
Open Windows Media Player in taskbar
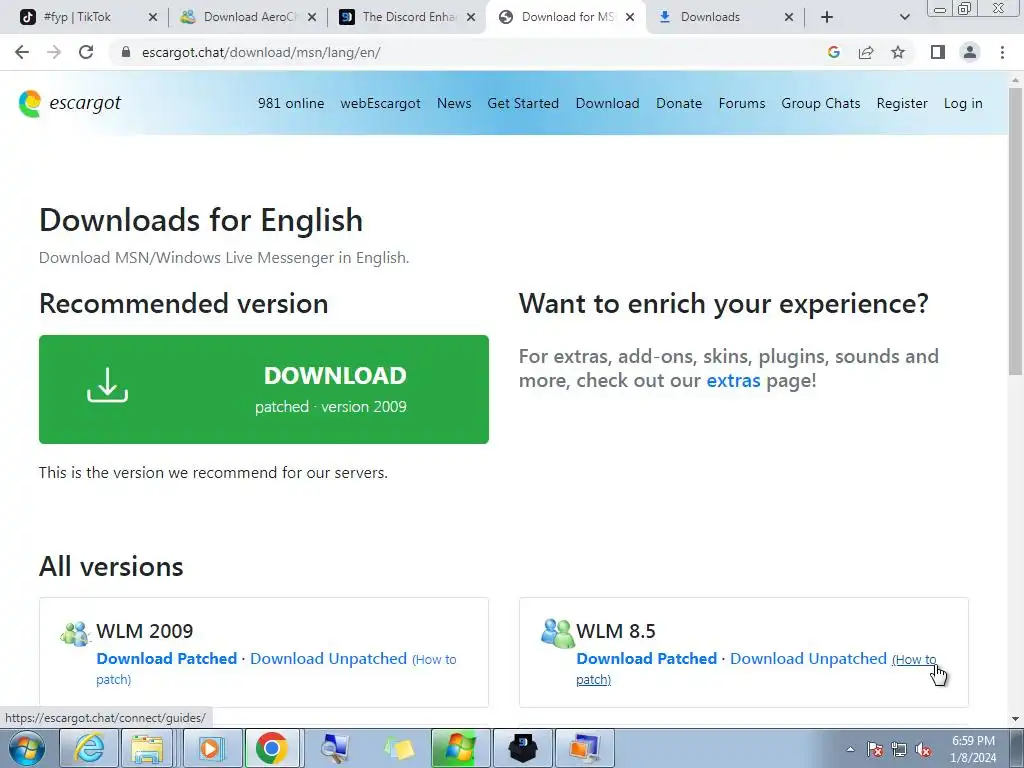tap(210, 748)
